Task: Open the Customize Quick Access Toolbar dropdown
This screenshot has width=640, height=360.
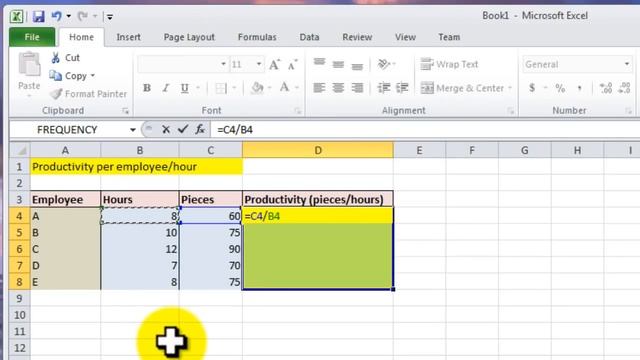Action: pos(110,17)
